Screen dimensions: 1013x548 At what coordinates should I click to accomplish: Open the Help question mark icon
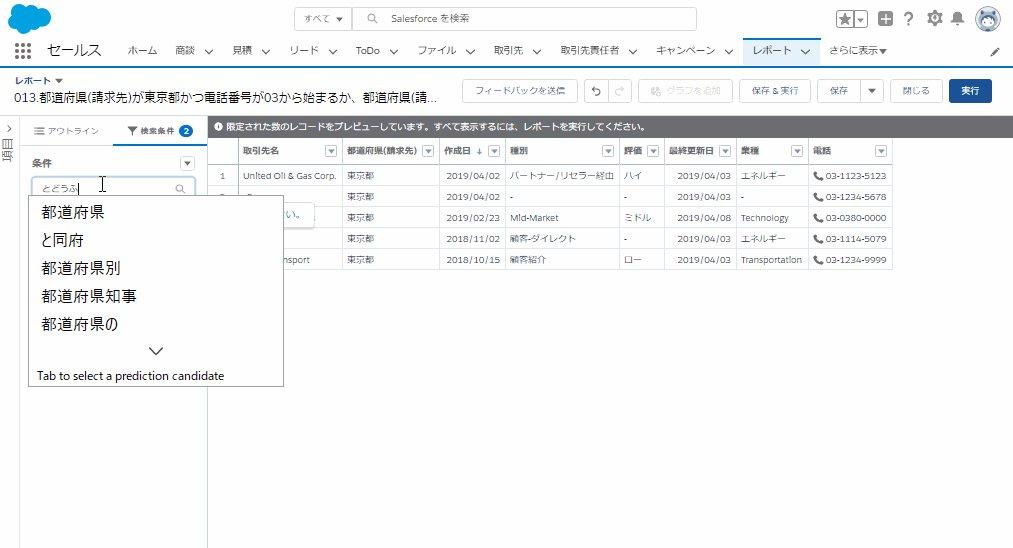tap(908, 19)
